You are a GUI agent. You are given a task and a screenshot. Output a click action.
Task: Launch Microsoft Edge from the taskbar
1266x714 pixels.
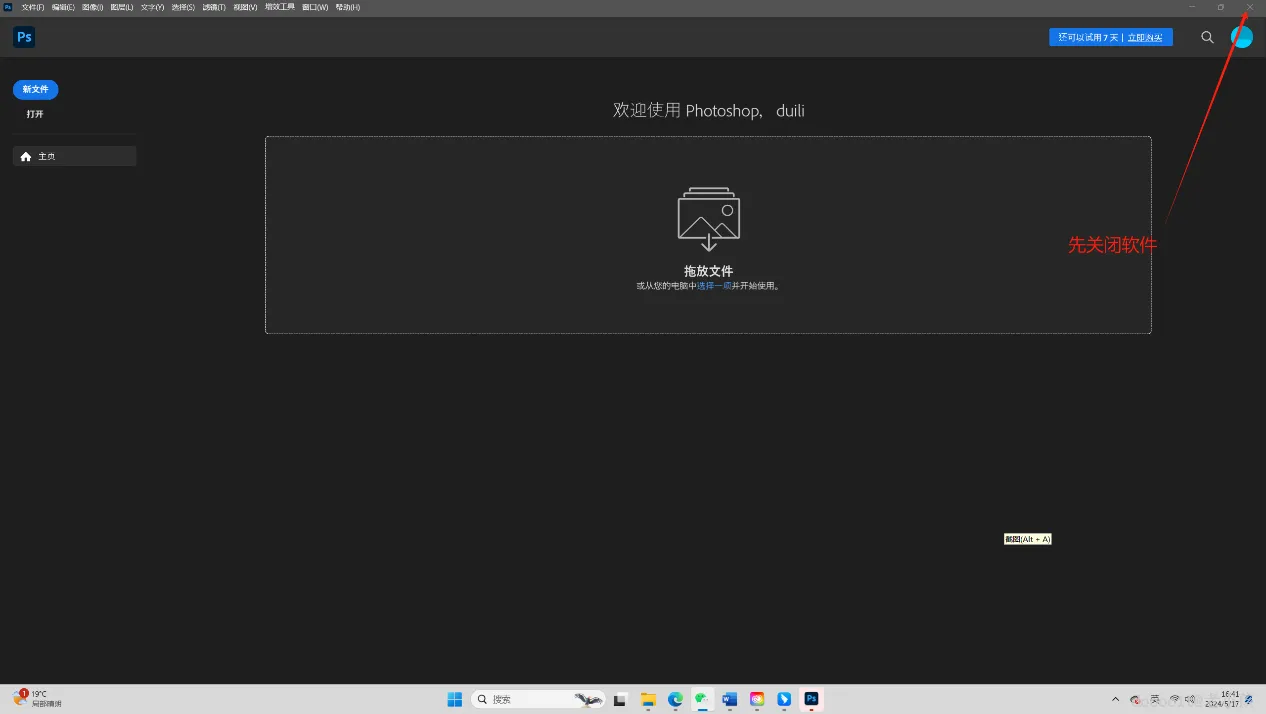pos(675,699)
